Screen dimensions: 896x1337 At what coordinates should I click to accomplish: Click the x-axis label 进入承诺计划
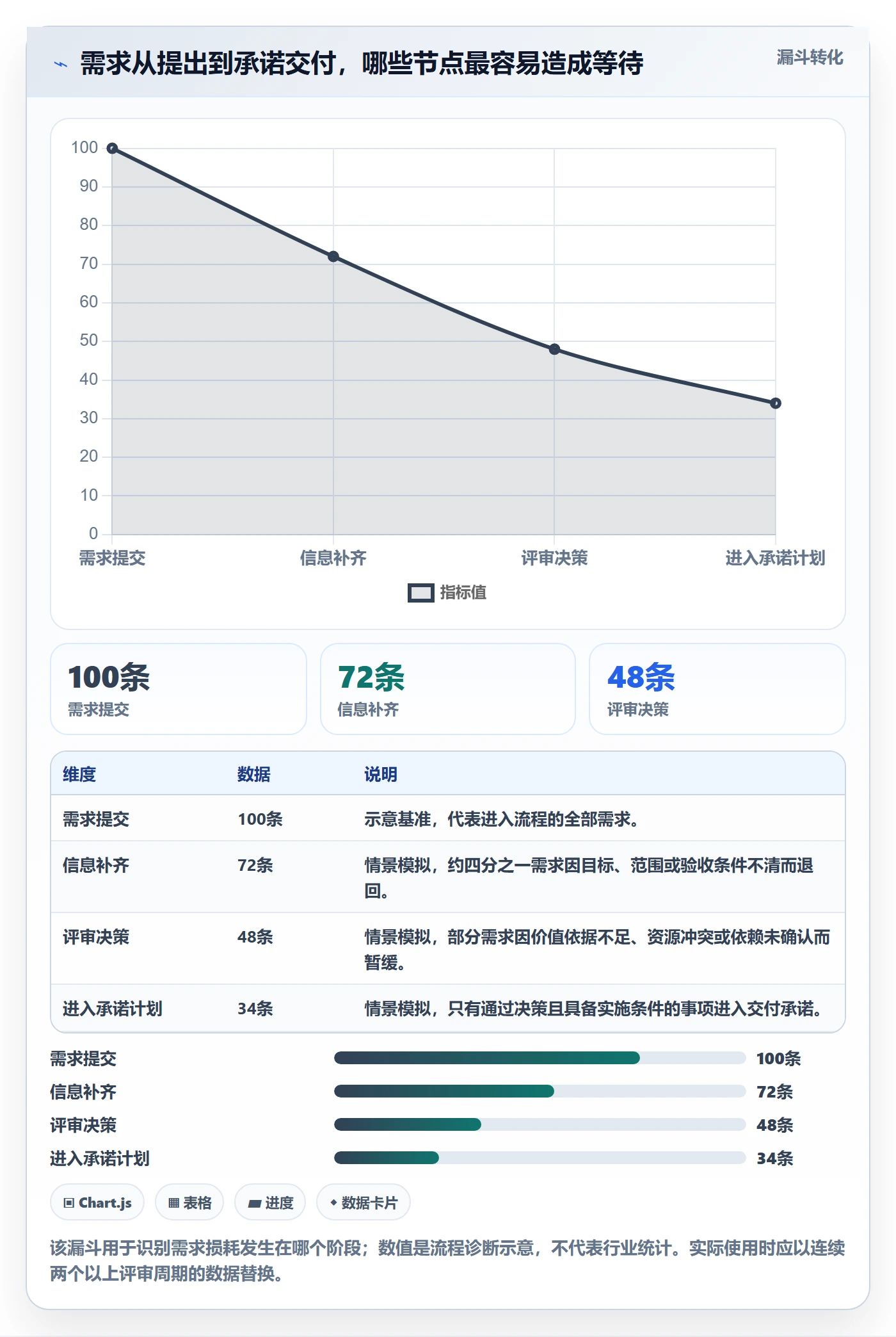click(775, 558)
